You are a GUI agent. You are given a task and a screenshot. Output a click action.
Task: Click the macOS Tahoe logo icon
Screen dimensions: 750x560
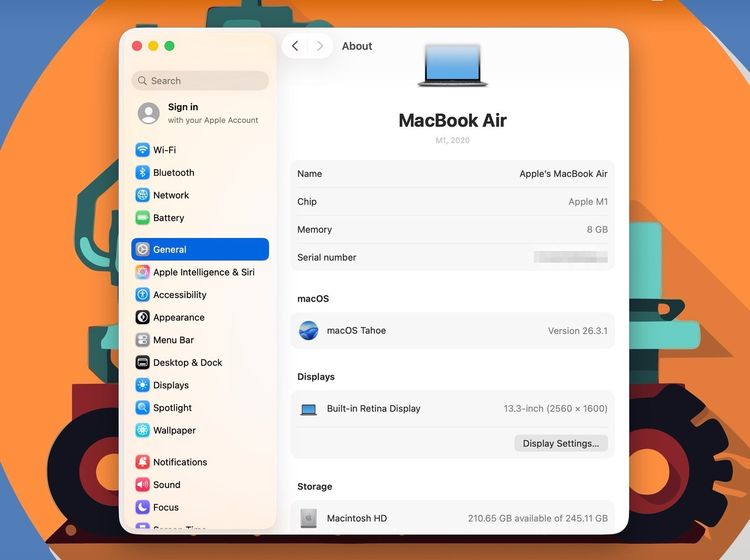(309, 330)
